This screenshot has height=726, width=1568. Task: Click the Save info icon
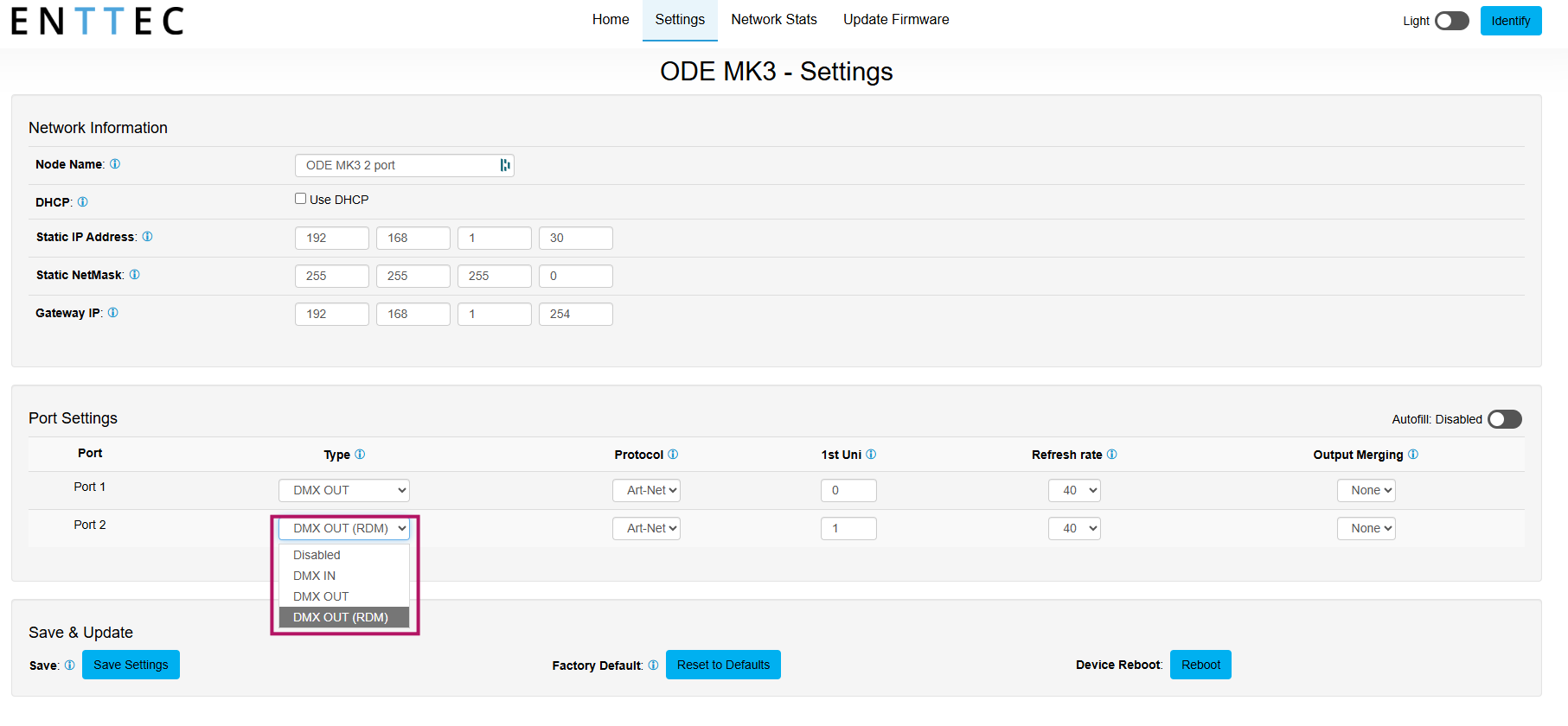tap(70, 665)
